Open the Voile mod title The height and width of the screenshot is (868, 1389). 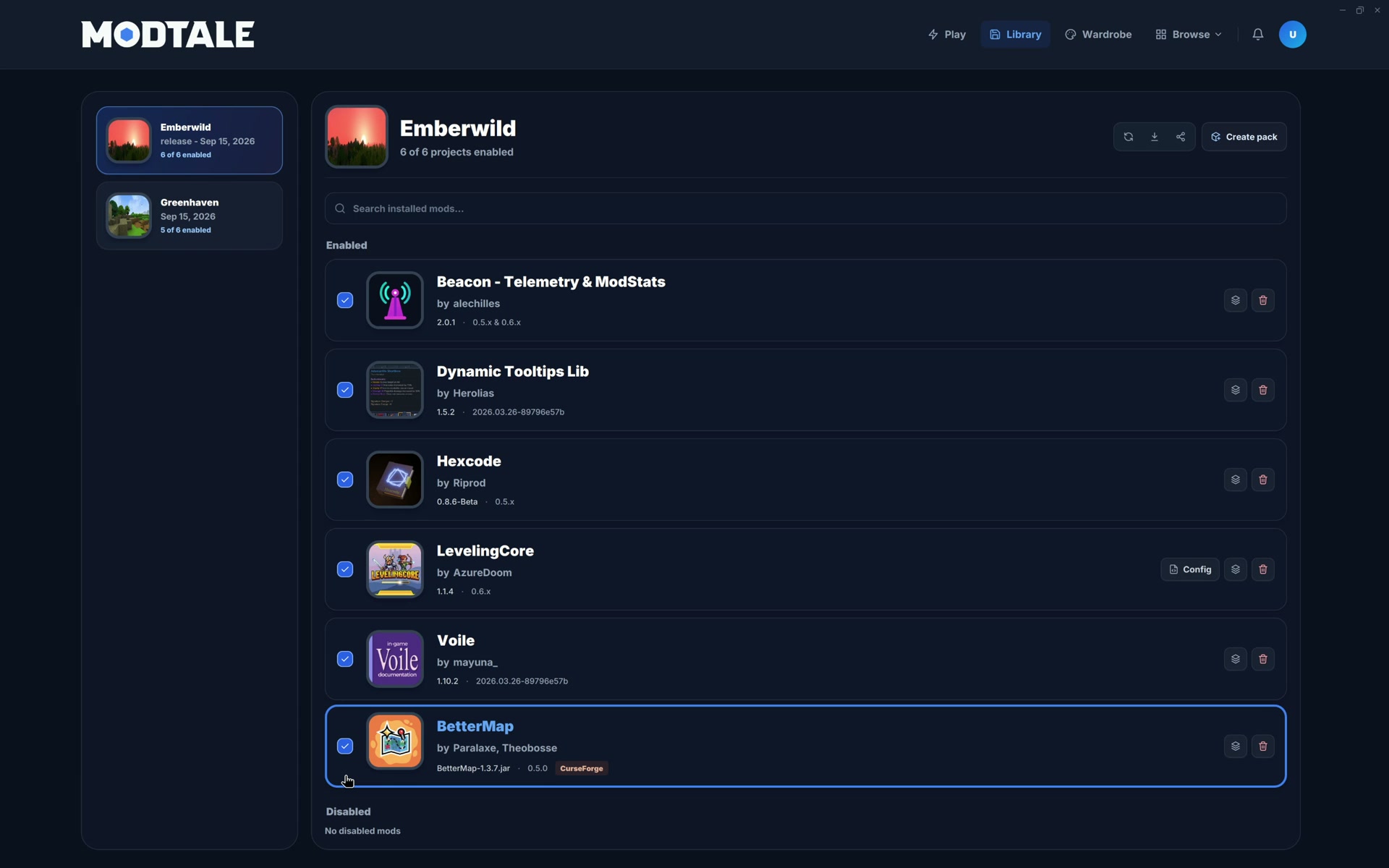tap(456, 640)
